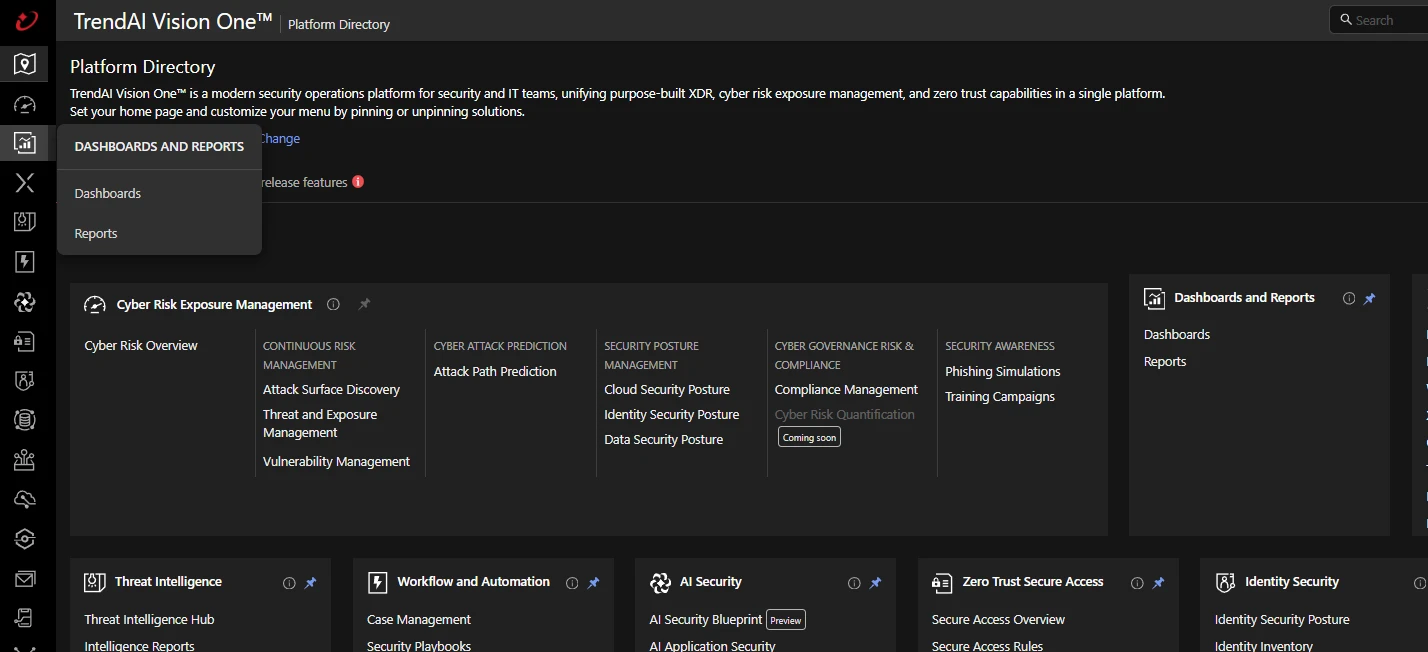Screen dimensions: 1428x652
Task: Toggle pin on Workflow and Automation card
Action: [x=593, y=583]
